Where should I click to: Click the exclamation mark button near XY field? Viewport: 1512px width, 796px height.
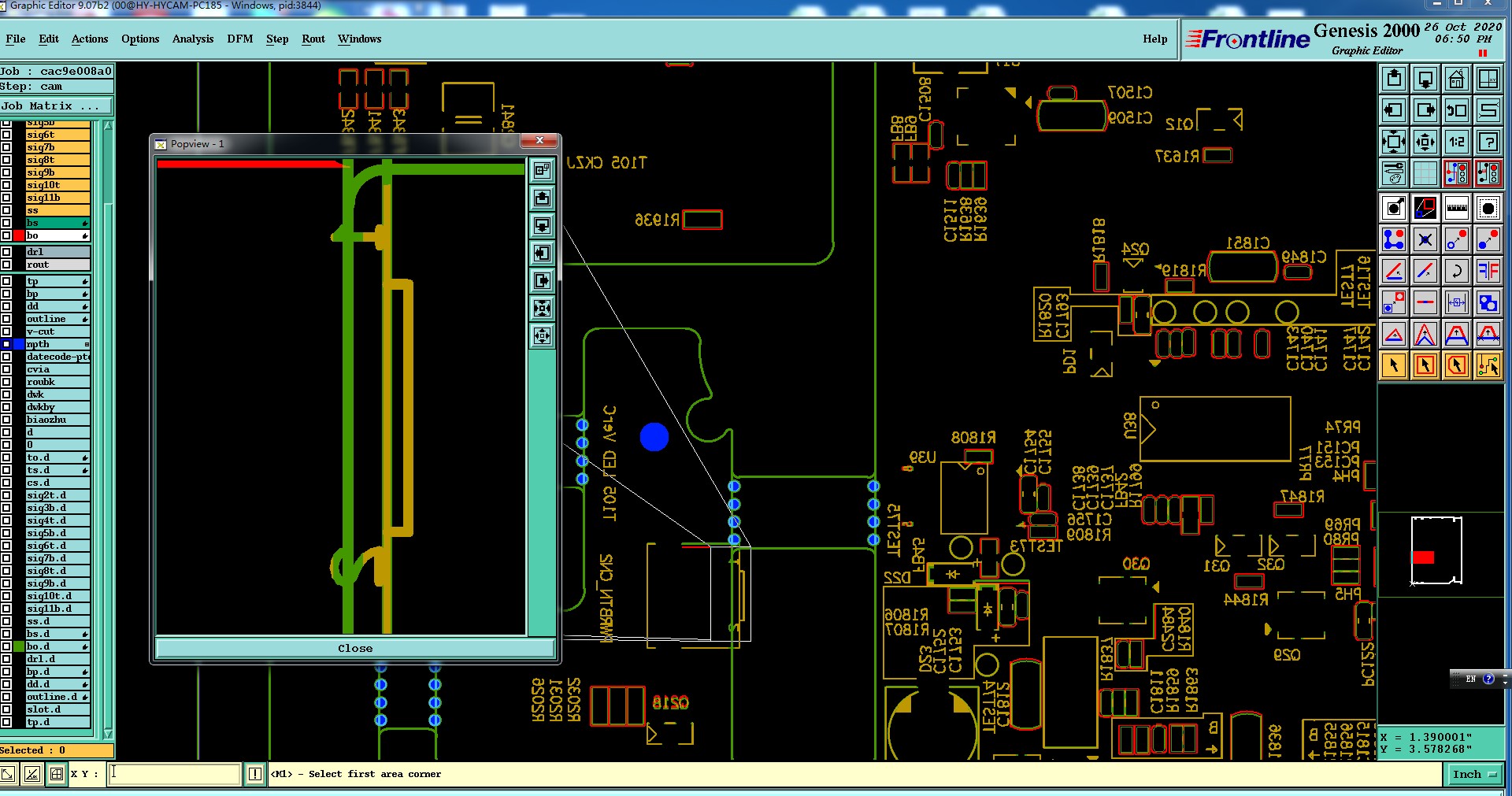(255, 774)
